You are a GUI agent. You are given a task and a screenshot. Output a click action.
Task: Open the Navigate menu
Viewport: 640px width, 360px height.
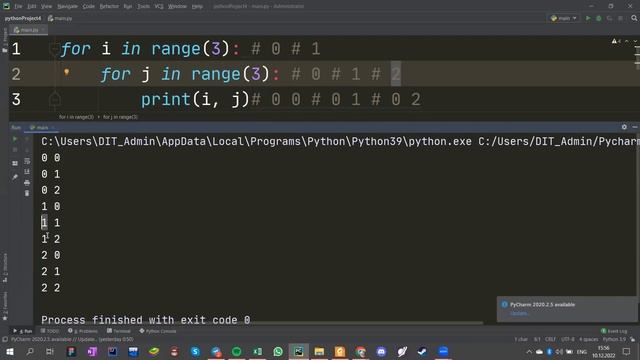point(67,6)
